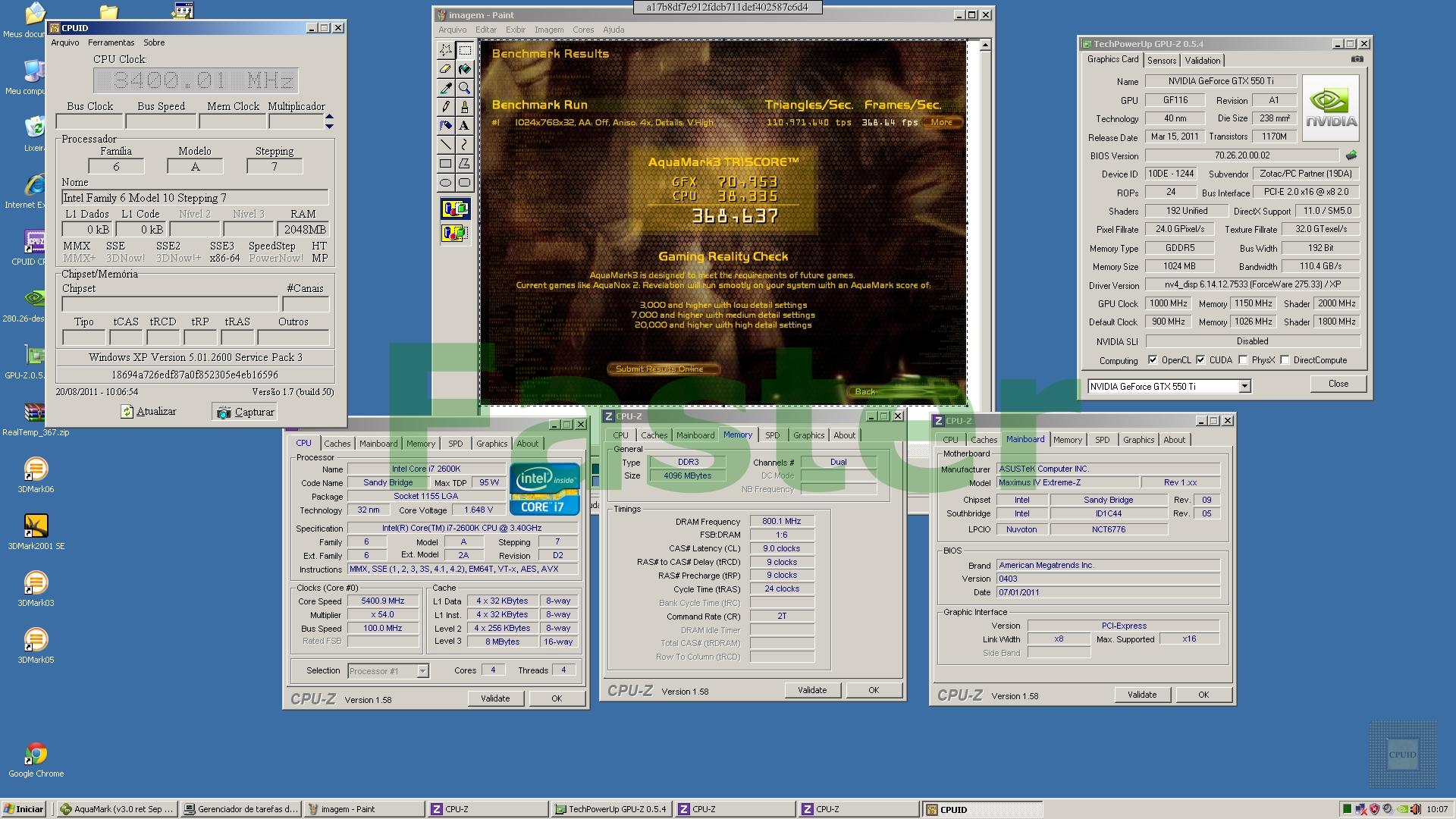Screen dimensions: 1456x819
Task: Choose transparent selection mode option in Paint
Action: [455, 233]
